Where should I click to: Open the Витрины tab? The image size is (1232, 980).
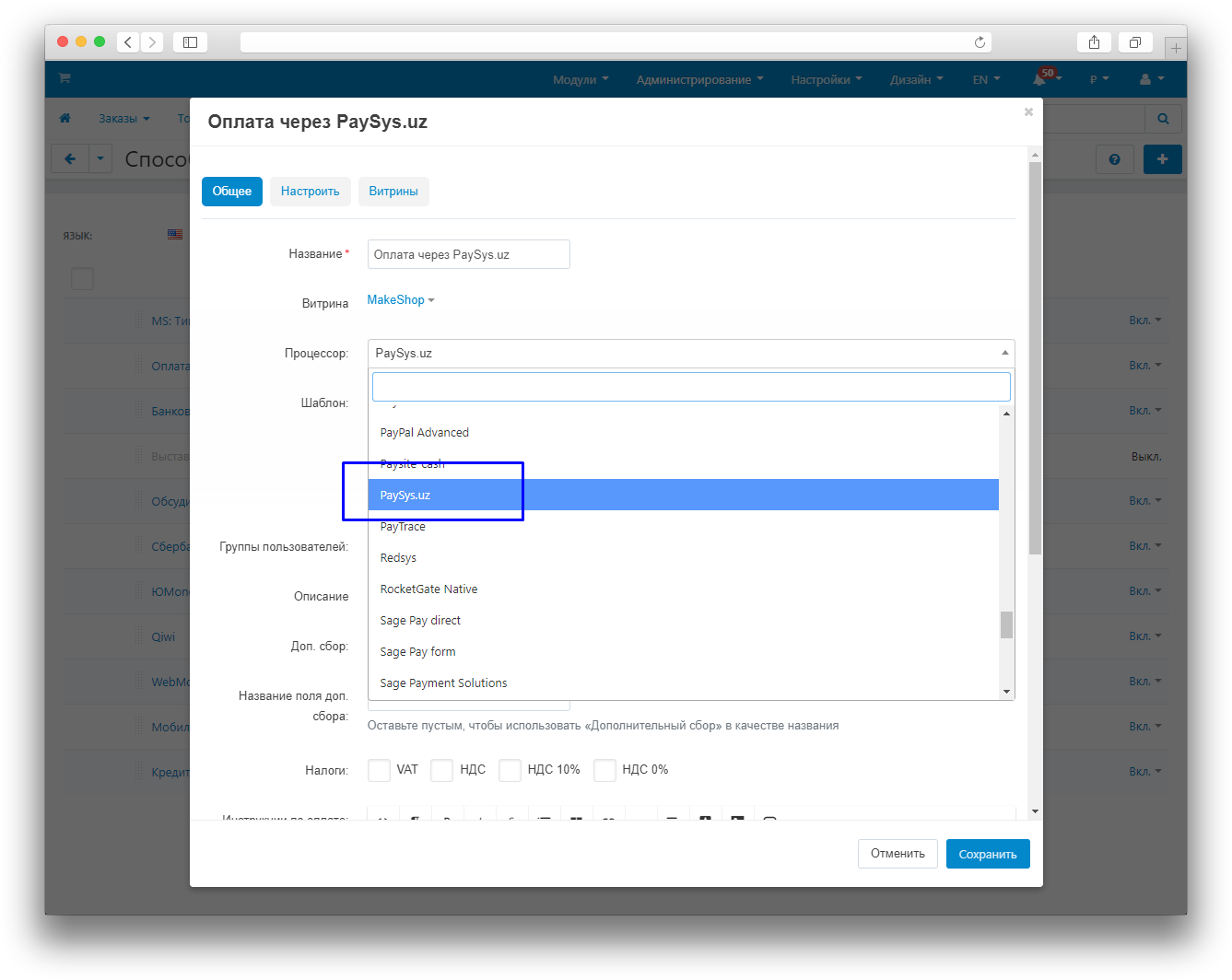(393, 192)
